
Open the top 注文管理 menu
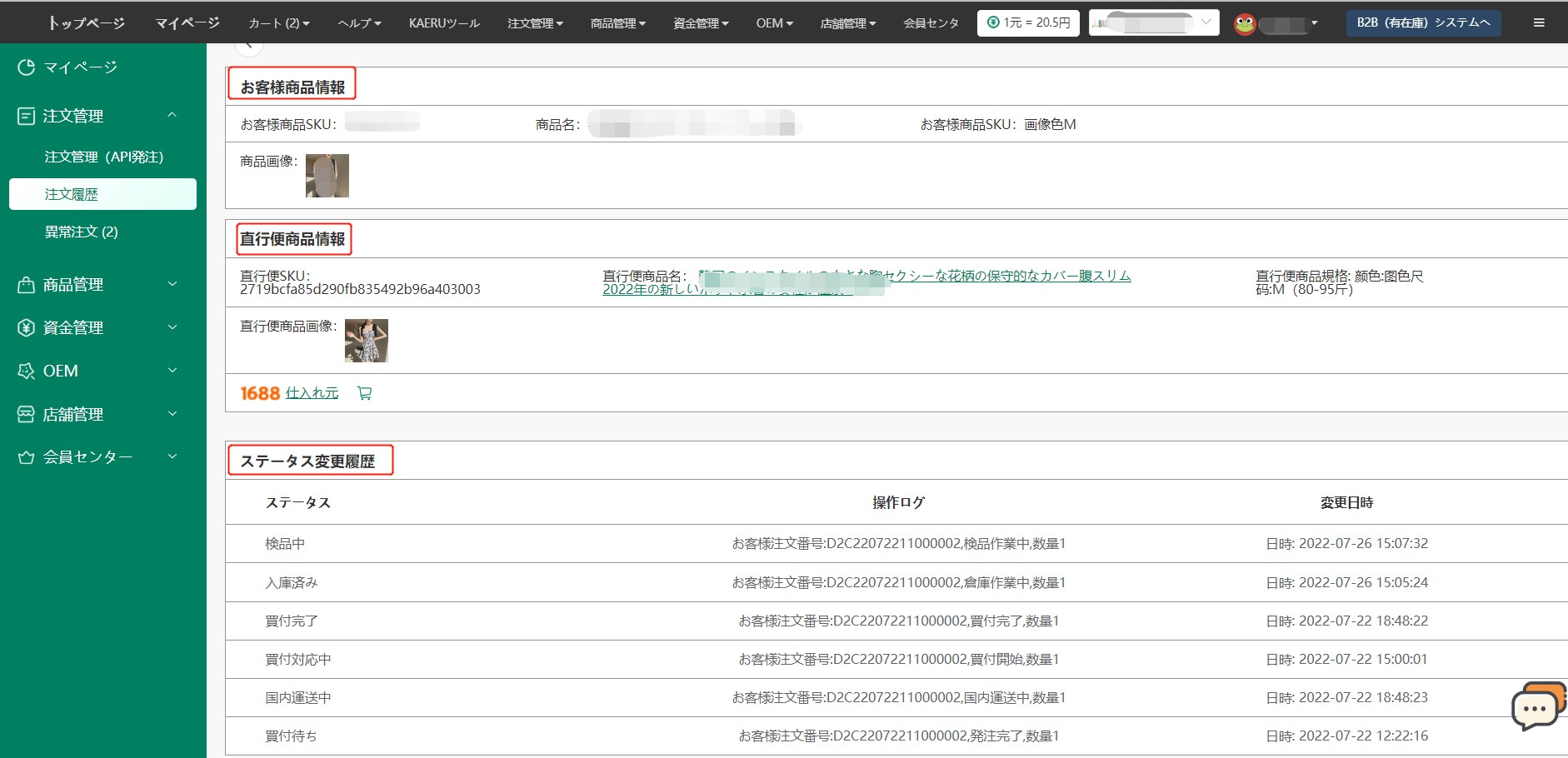(x=536, y=23)
